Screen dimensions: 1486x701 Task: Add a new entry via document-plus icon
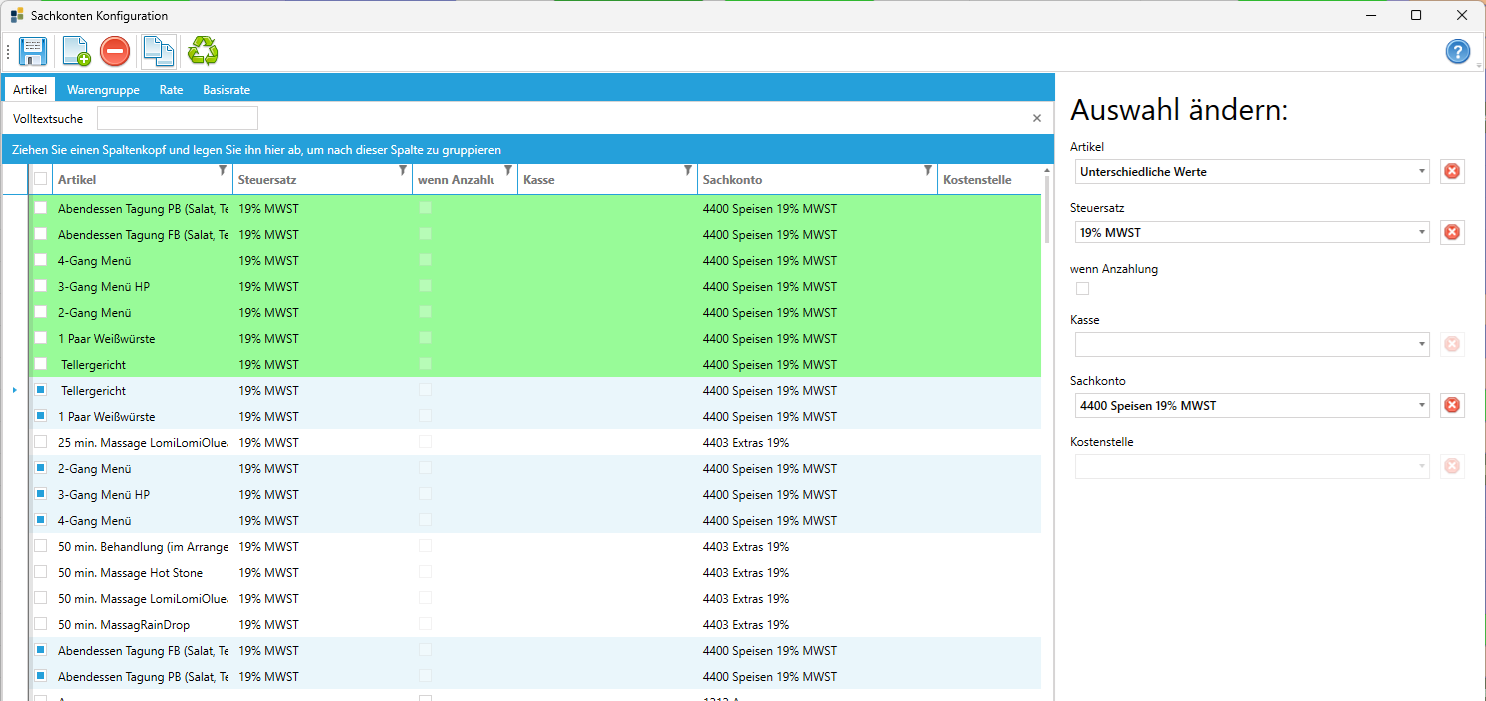point(76,51)
